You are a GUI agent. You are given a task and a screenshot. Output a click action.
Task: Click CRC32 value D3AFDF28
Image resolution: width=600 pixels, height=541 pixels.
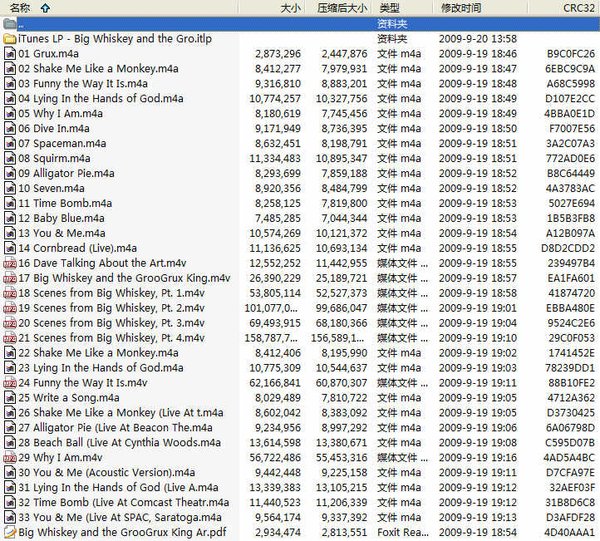pyautogui.click(x=570, y=517)
